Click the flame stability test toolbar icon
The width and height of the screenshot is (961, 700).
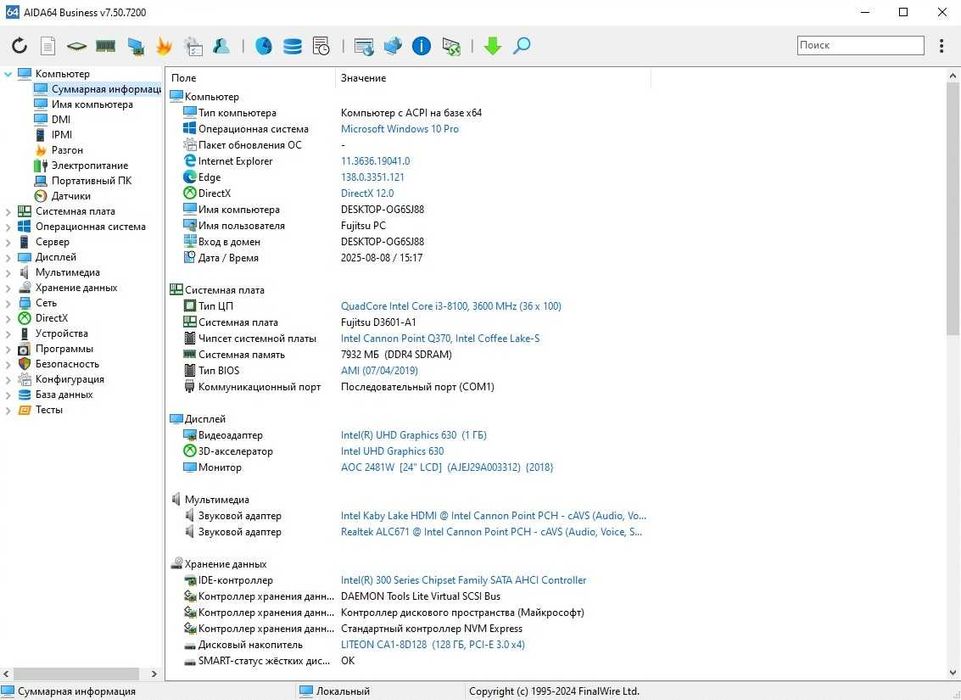point(164,45)
